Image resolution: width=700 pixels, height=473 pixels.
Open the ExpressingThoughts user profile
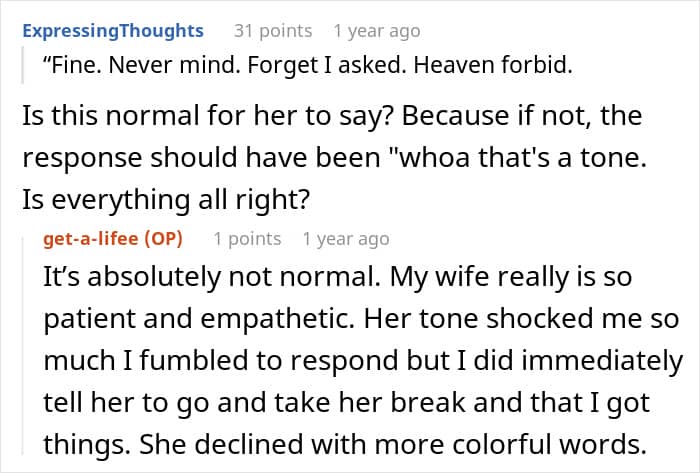click(112, 31)
